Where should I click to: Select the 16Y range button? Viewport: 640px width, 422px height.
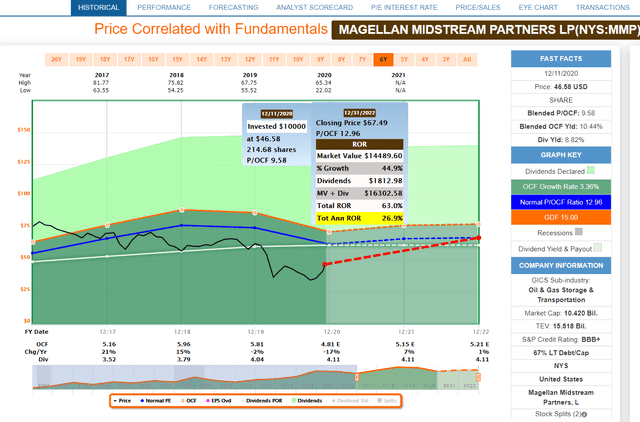point(153,60)
